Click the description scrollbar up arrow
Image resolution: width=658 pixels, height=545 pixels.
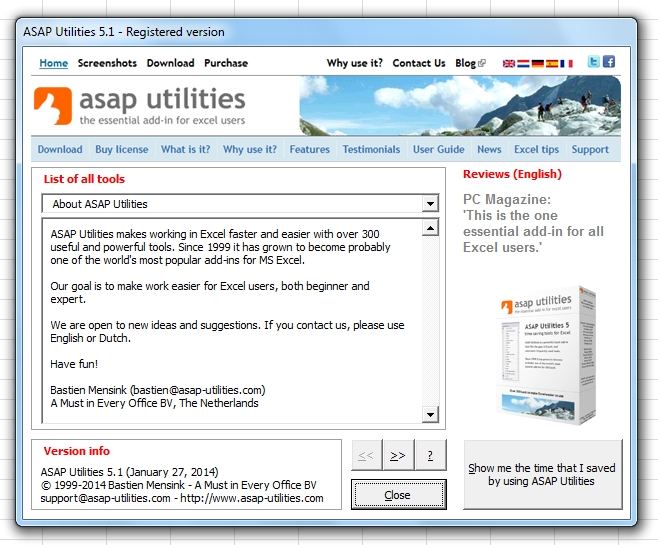(430, 228)
